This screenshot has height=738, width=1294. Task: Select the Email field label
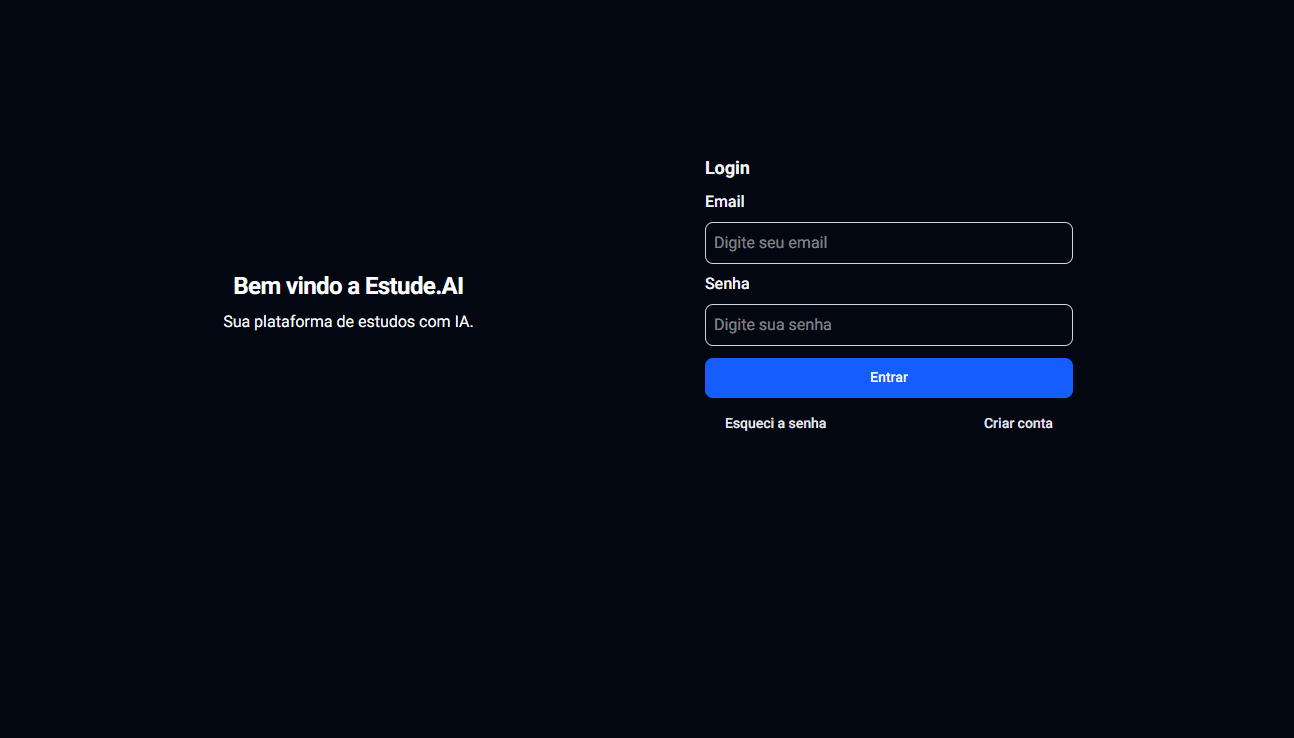click(x=724, y=201)
